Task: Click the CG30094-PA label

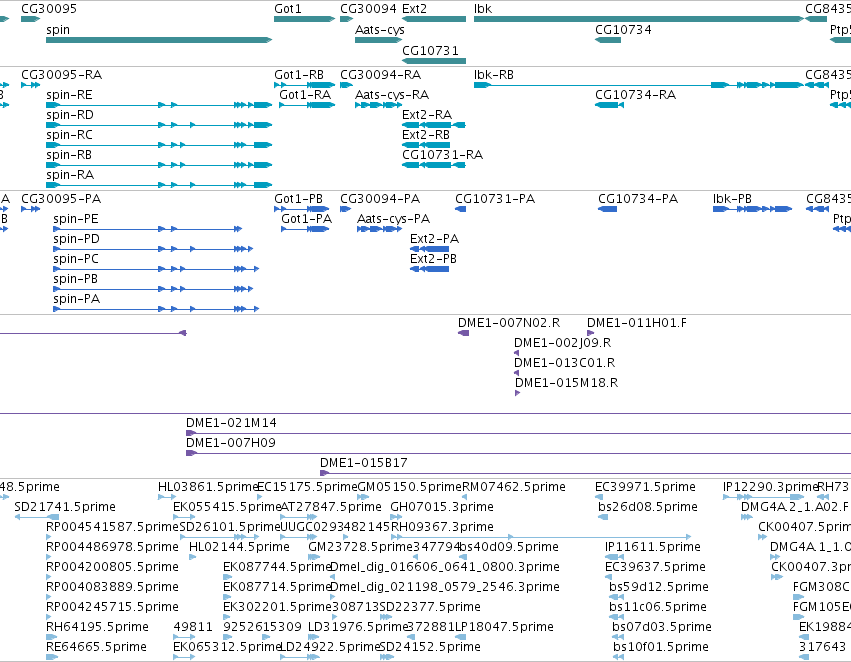Action: [380, 199]
